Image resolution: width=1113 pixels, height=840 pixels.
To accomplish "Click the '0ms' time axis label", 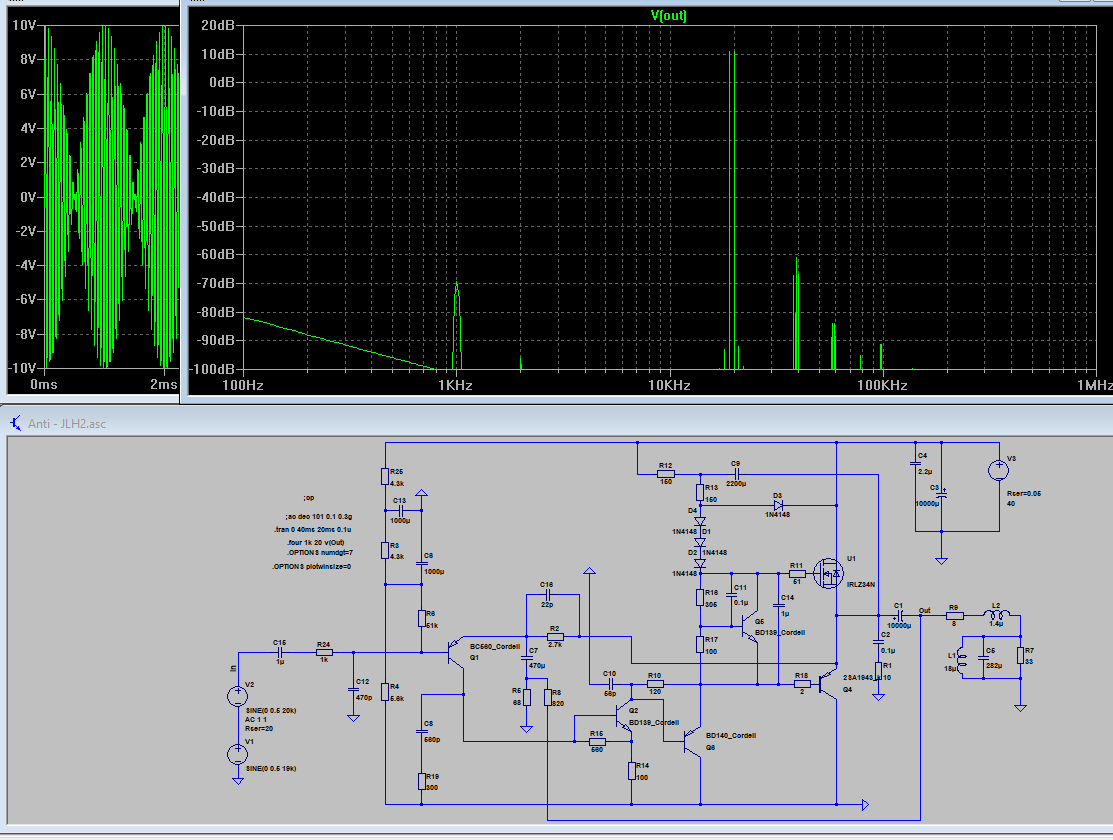I will pos(43,384).
